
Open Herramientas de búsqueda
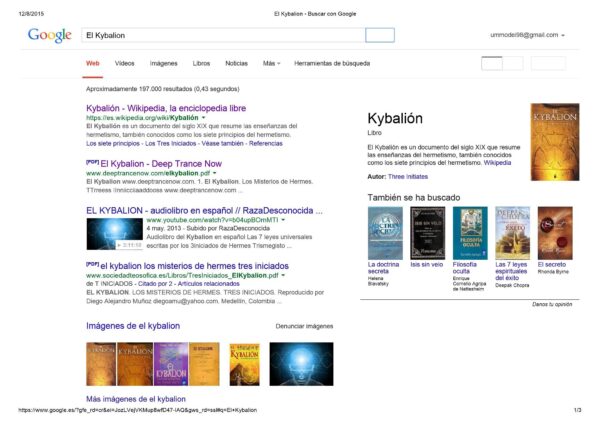[x=332, y=64]
